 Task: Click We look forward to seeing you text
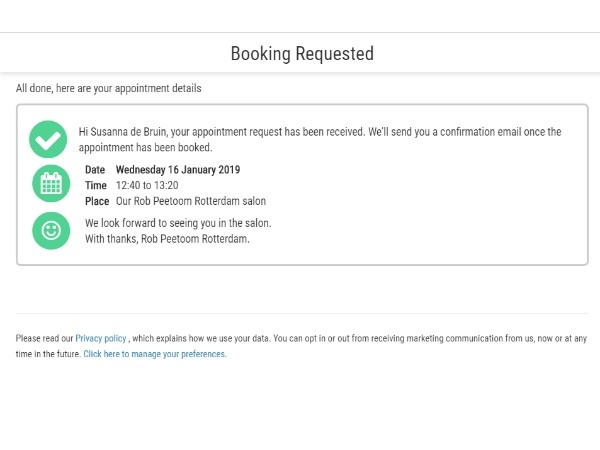pos(178,223)
